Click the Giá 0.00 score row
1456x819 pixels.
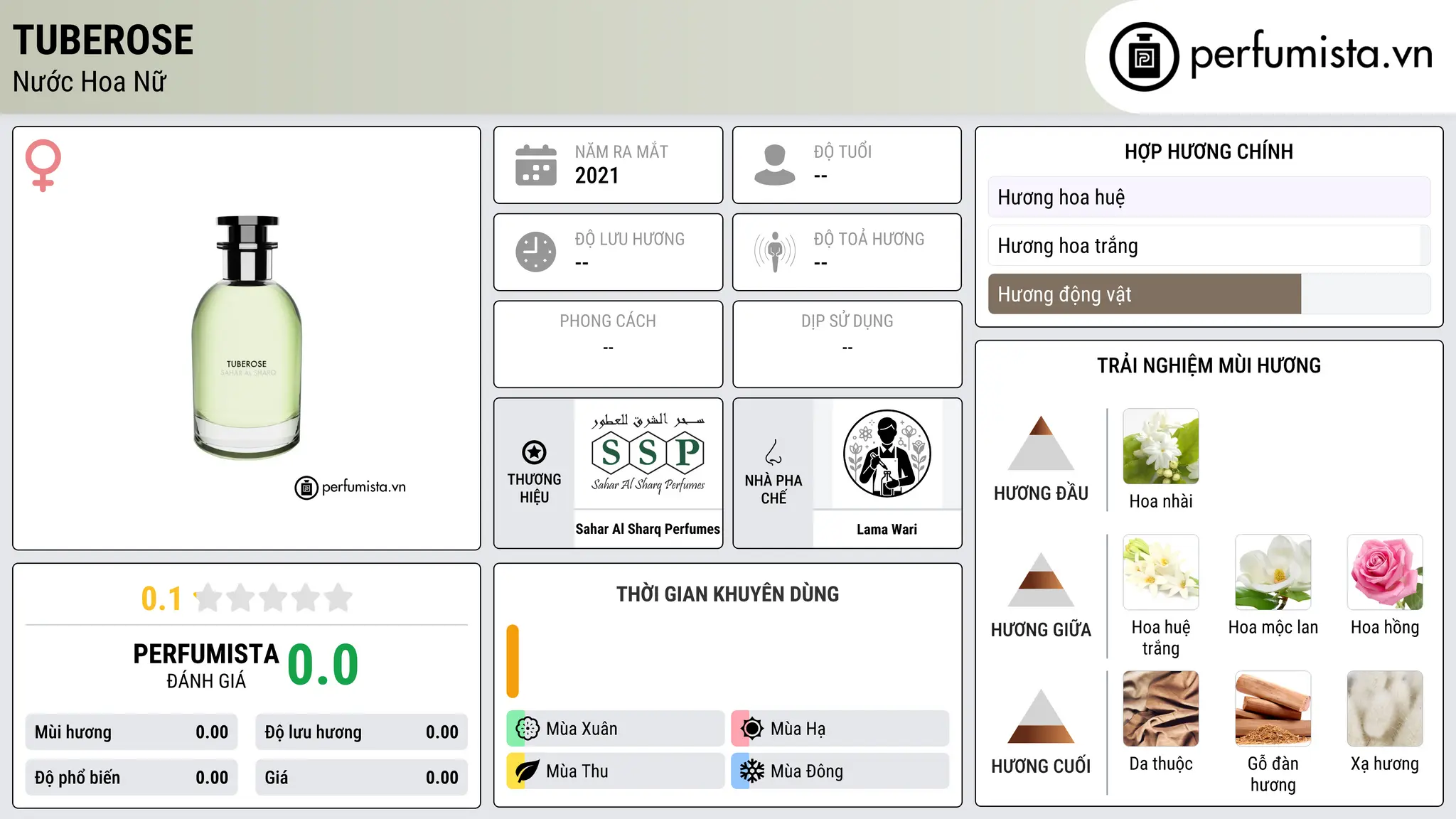[x=362, y=778]
